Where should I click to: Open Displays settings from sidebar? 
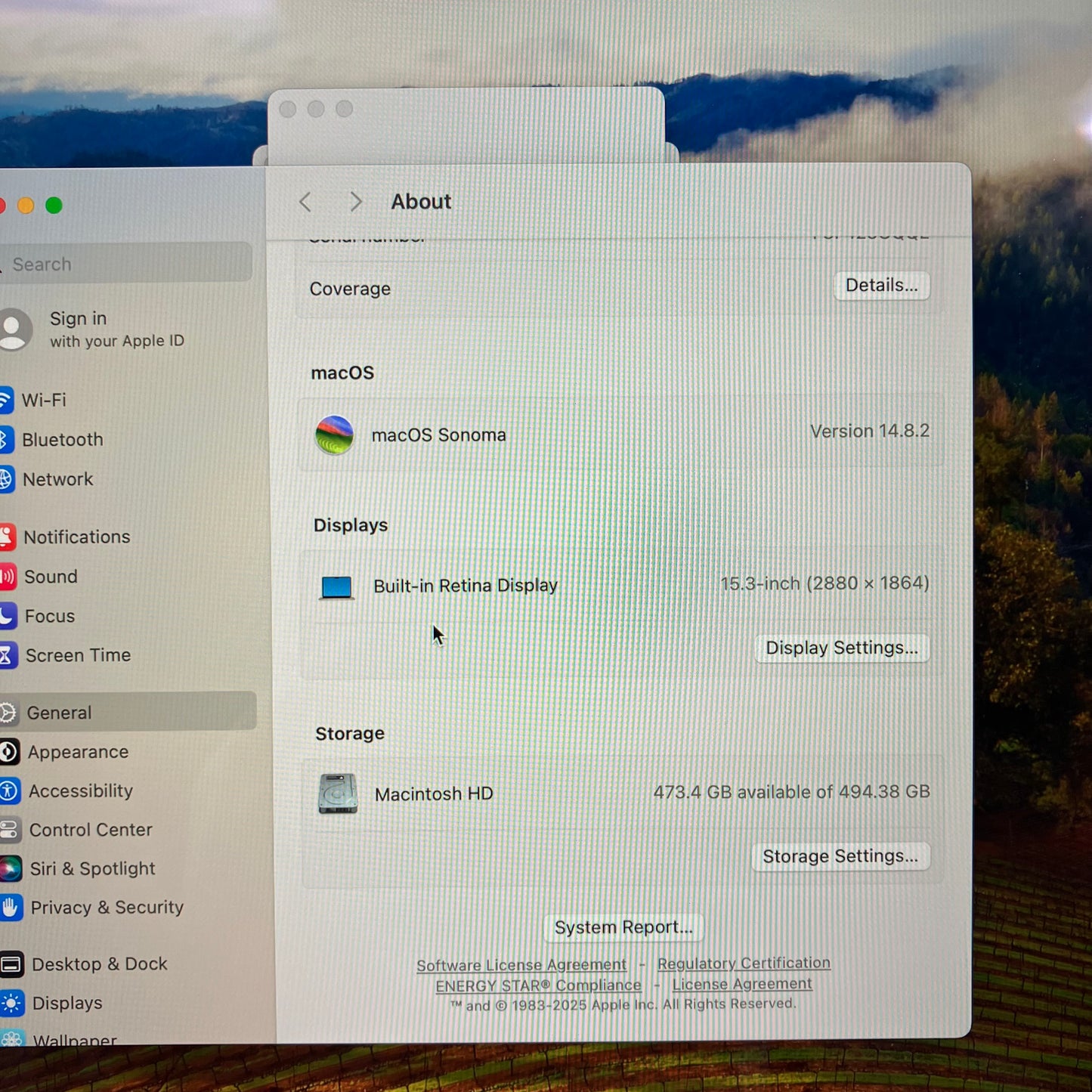[67, 1003]
